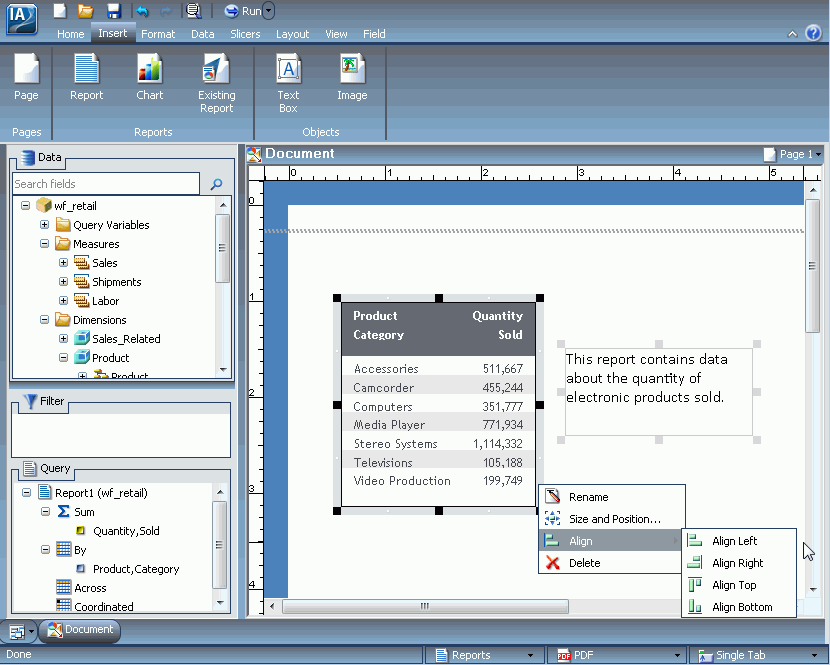The width and height of the screenshot is (830, 665).
Task: Expand the Labor measure group
Action: tap(64, 301)
